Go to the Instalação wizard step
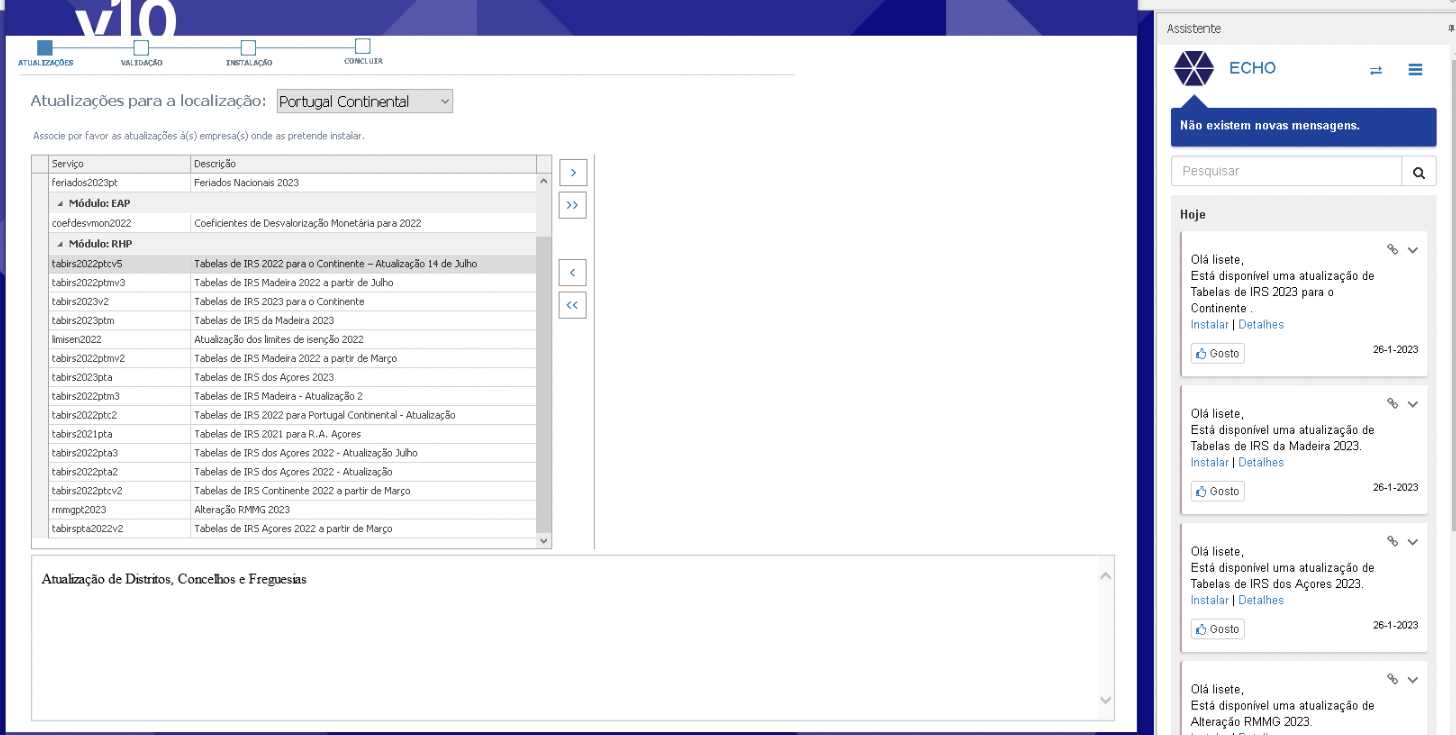1456x735 pixels. click(x=248, y=48)
